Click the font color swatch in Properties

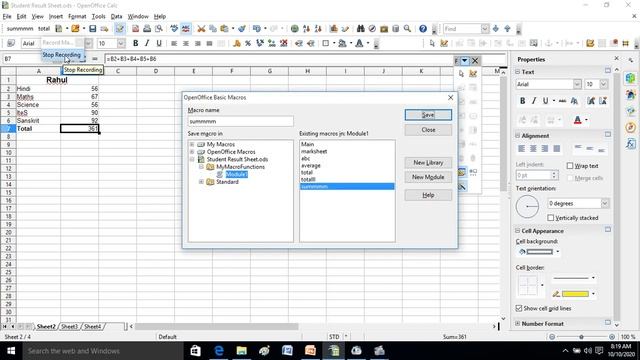(x=577, y=120)
